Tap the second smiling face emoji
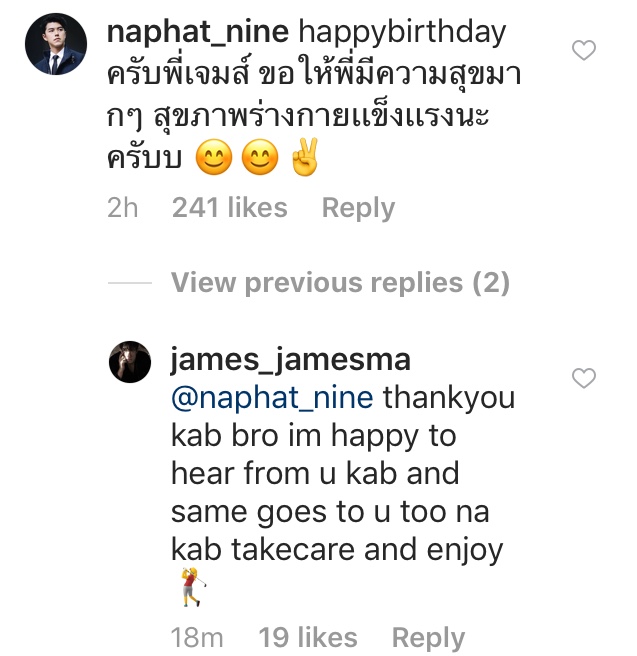 click(x=259, y=160)
